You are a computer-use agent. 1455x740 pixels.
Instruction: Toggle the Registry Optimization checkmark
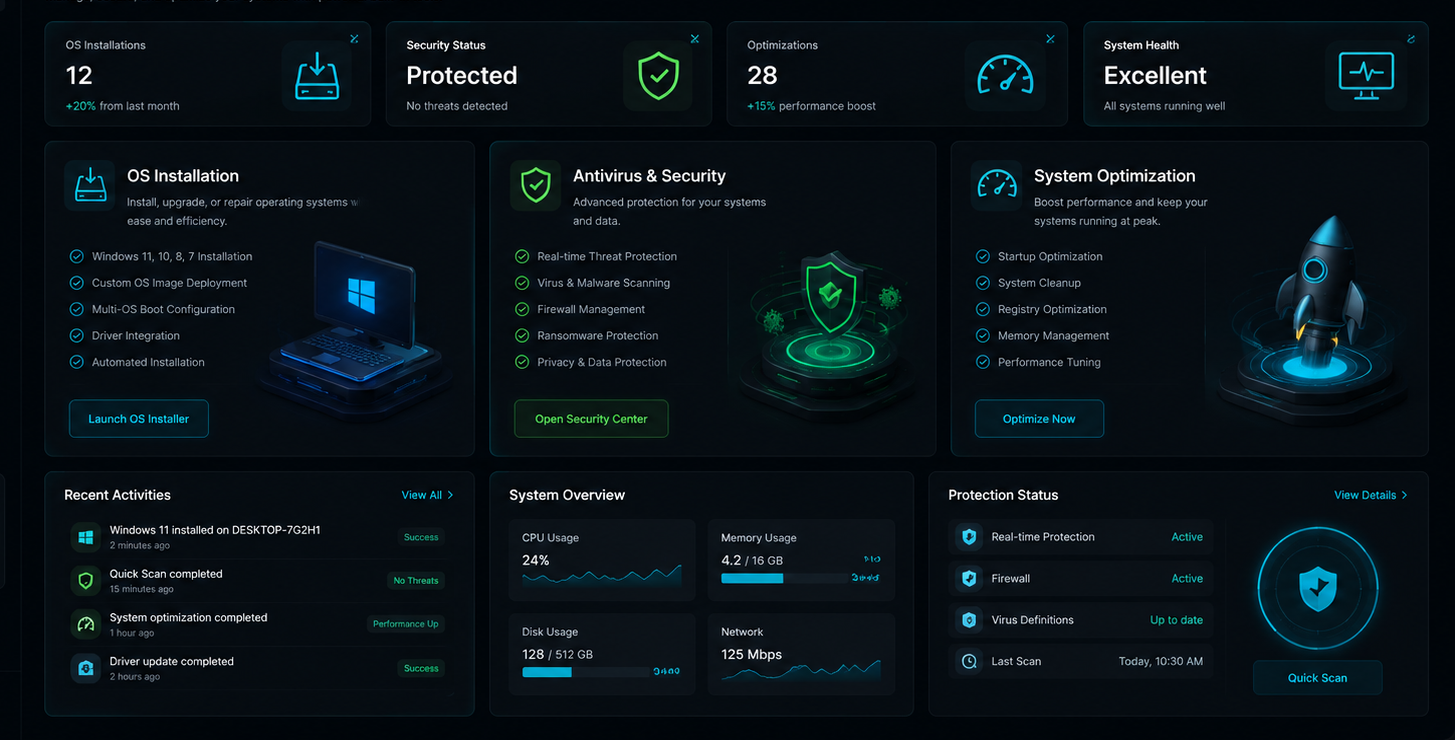pyautogui.click(x=982, y=309)
